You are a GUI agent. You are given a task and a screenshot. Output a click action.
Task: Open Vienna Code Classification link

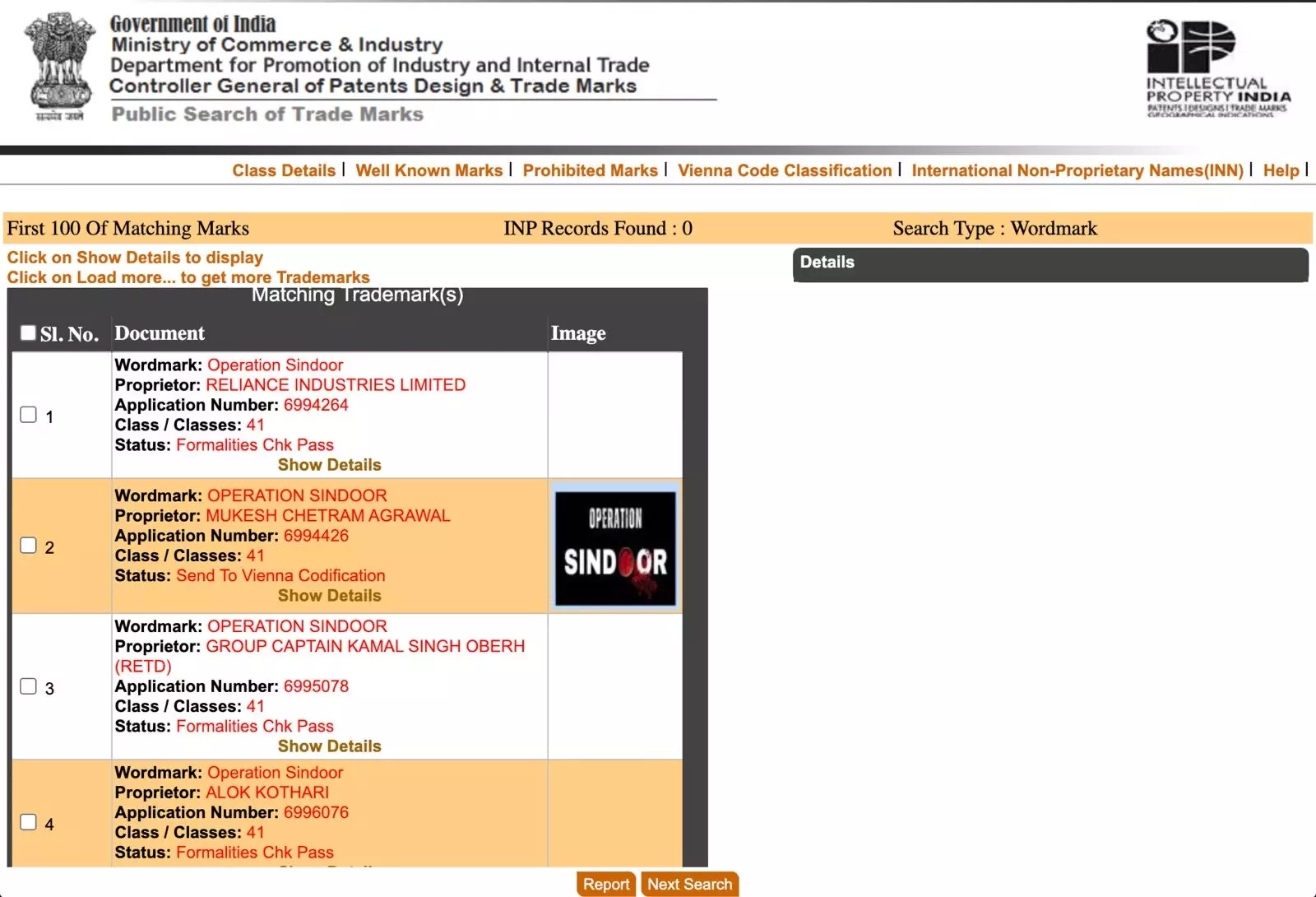point(784,170)
